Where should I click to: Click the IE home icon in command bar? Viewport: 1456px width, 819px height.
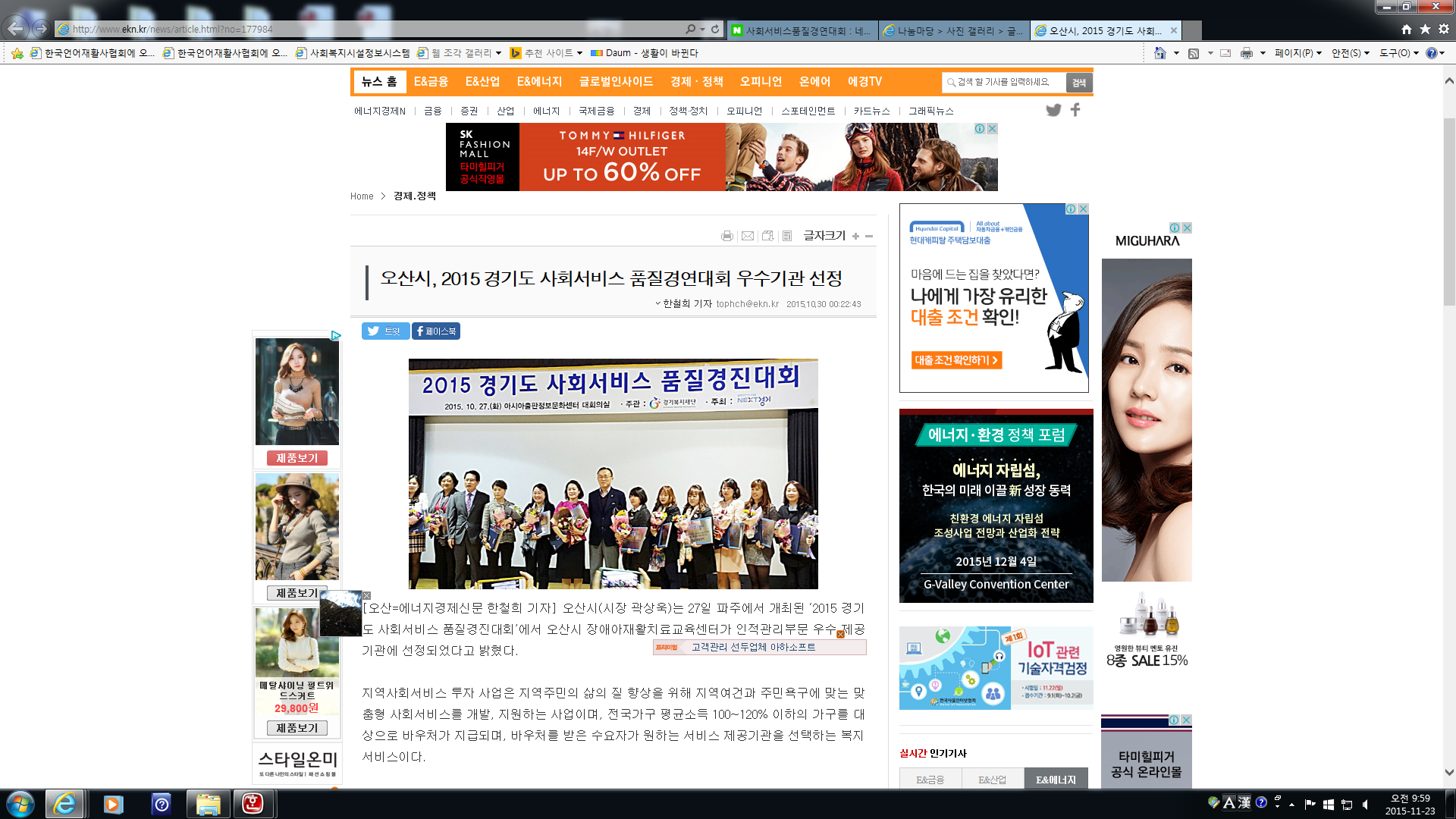[1159, 53]
